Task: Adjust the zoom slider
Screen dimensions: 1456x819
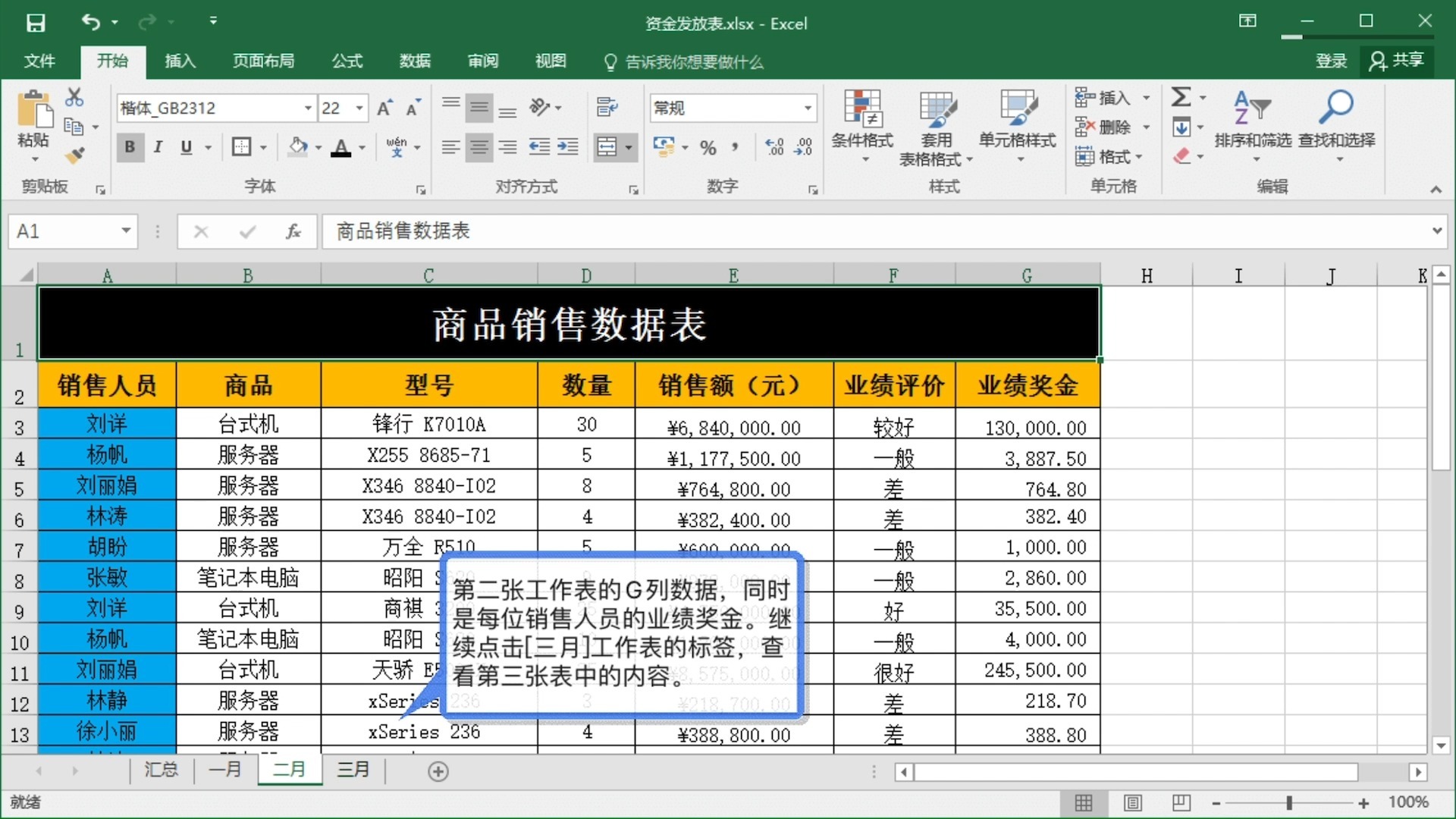Action: [x=1291, y=802]
